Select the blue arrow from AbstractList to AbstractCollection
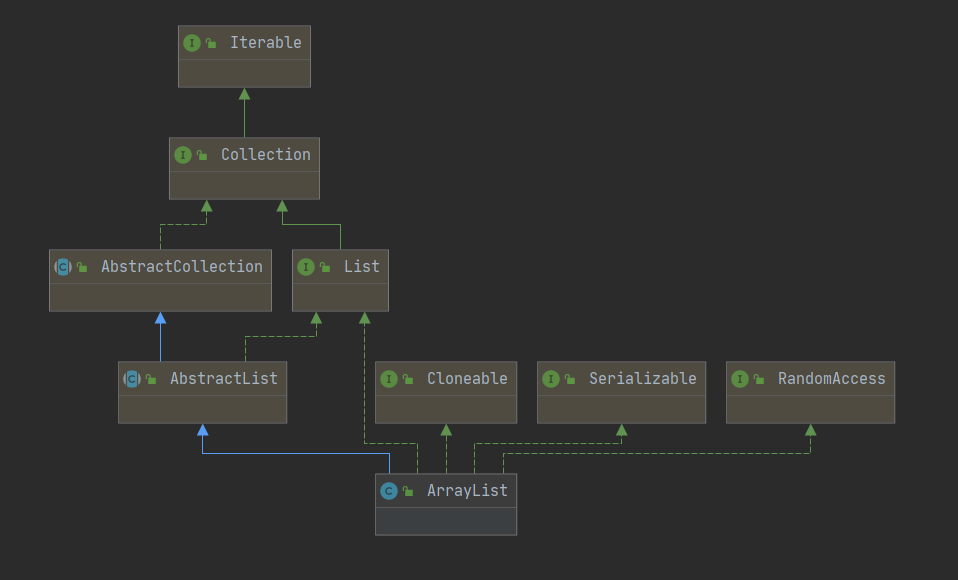This screenshot has height=580, width=958. click(x=160, y=335)
